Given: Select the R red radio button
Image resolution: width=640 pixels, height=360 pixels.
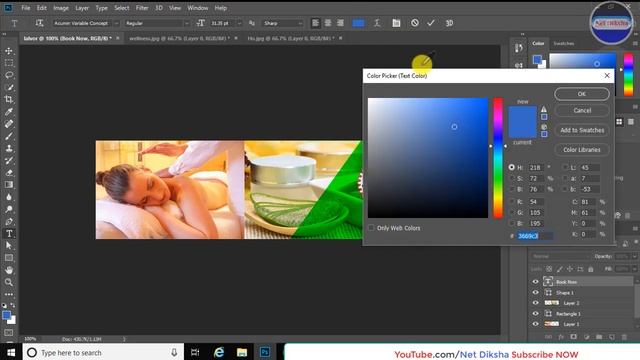Looking at the screenshot, I should [x=511, y=202].
